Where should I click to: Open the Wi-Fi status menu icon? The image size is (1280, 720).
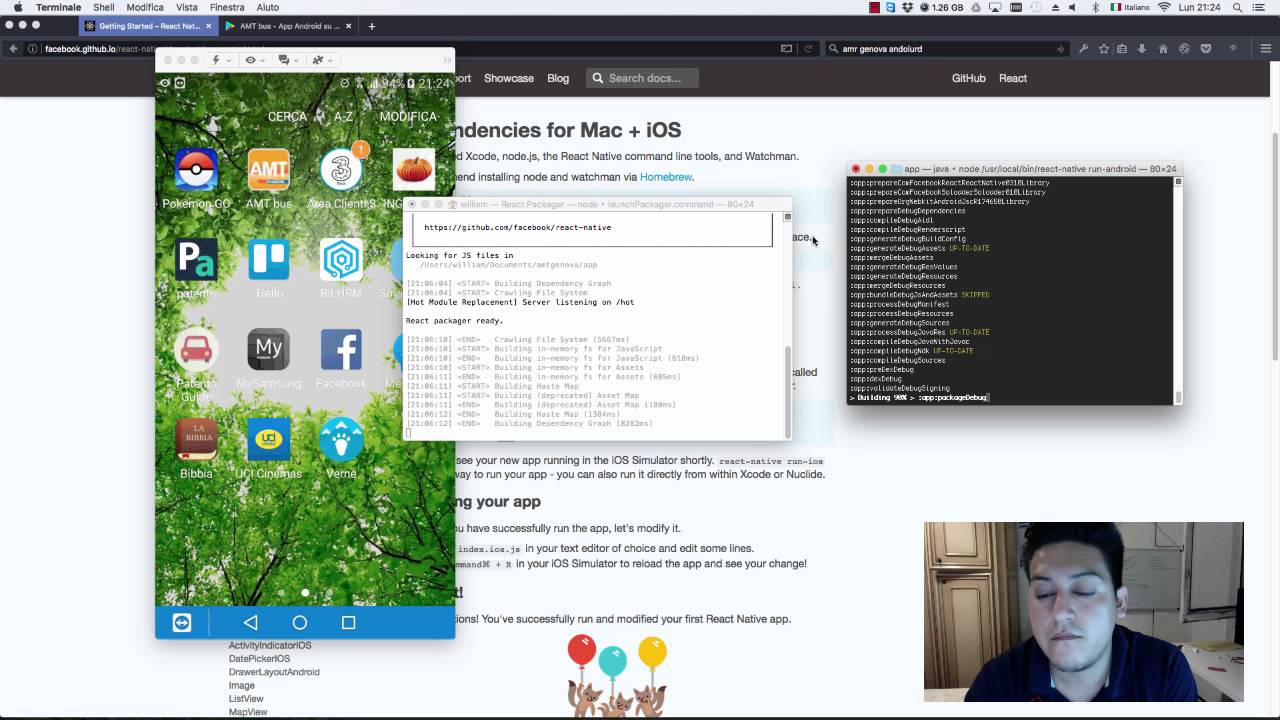point(1164,7)
